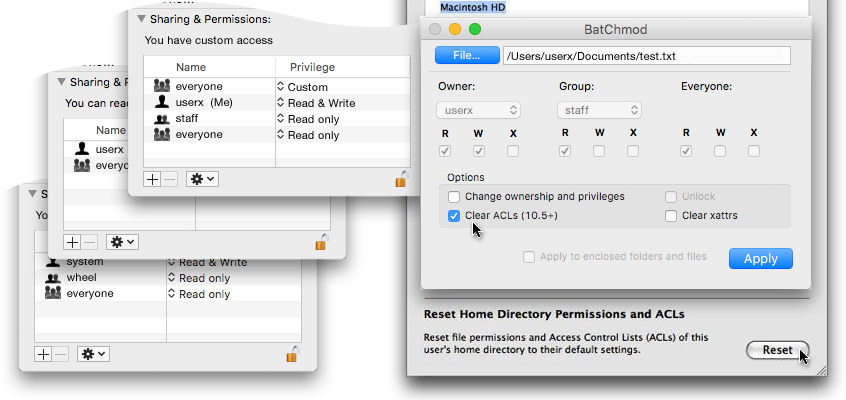Click the userx person icon in the 'You can rea' panel

point(81,149)
